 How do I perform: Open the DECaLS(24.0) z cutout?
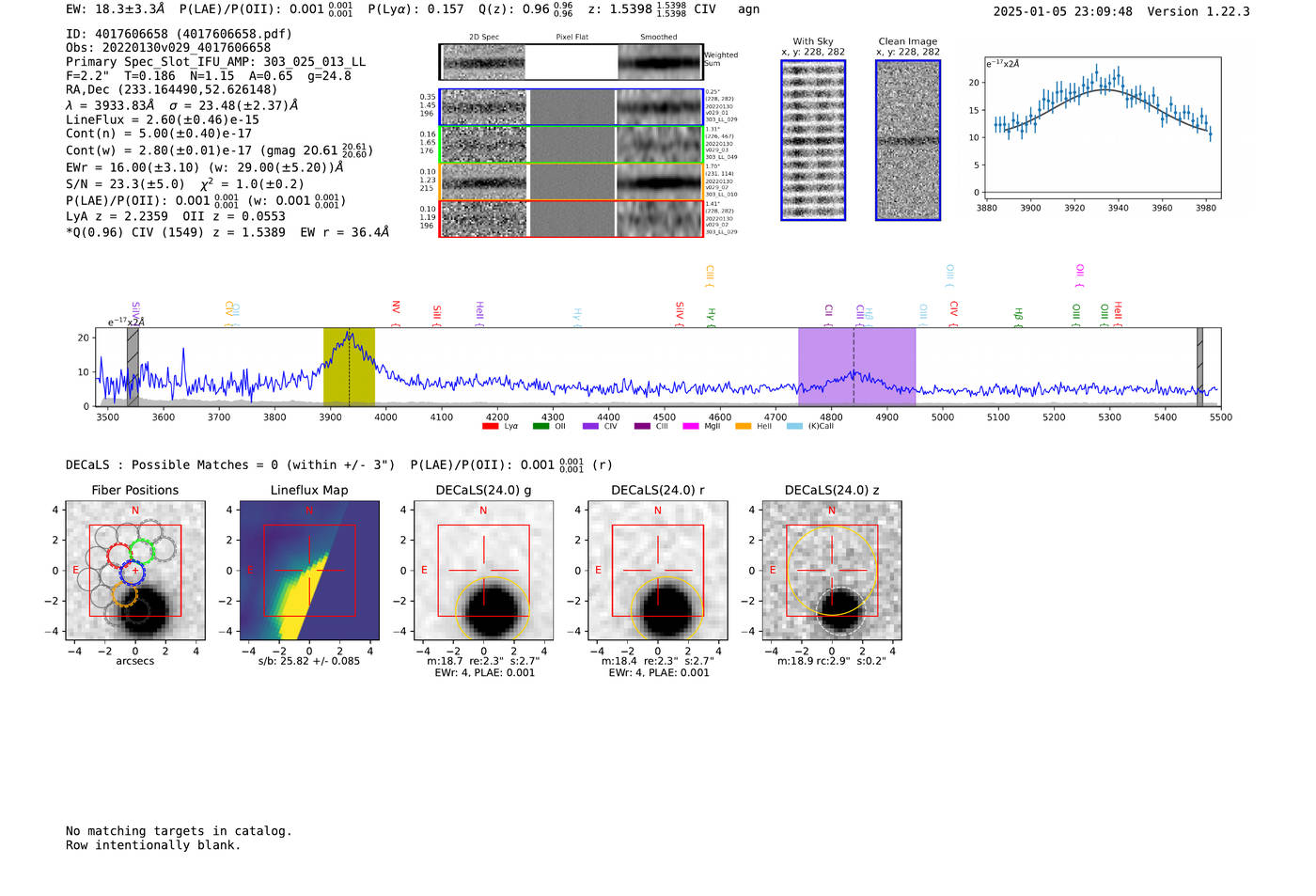(x=832, y=571)
